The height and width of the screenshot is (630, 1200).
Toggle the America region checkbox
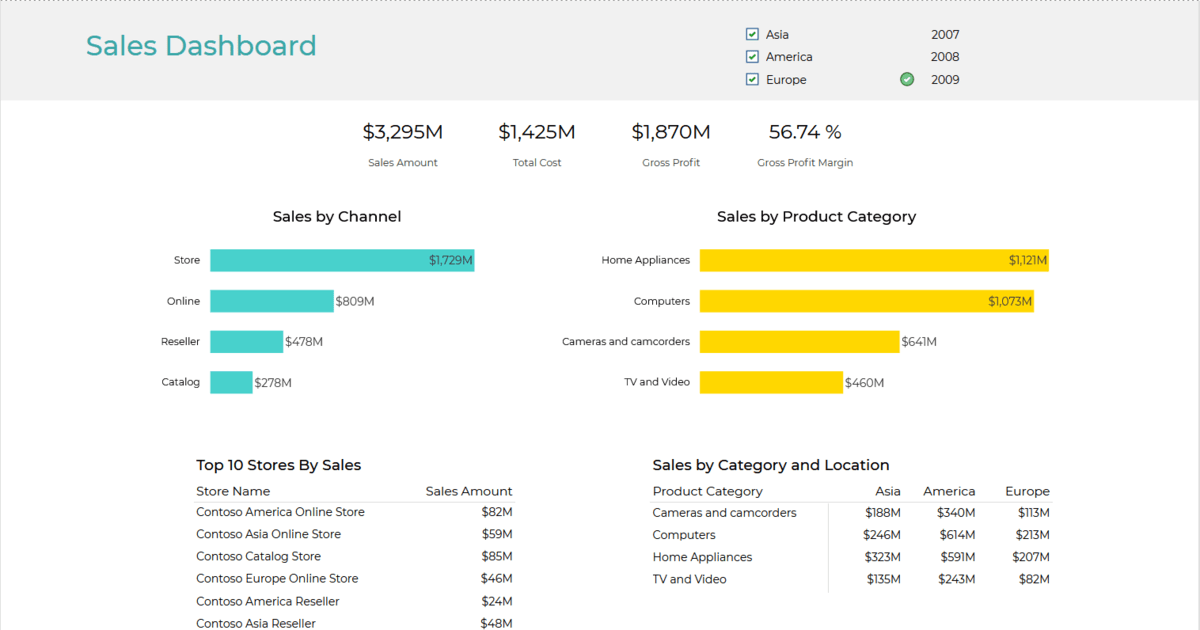(752, 57)
